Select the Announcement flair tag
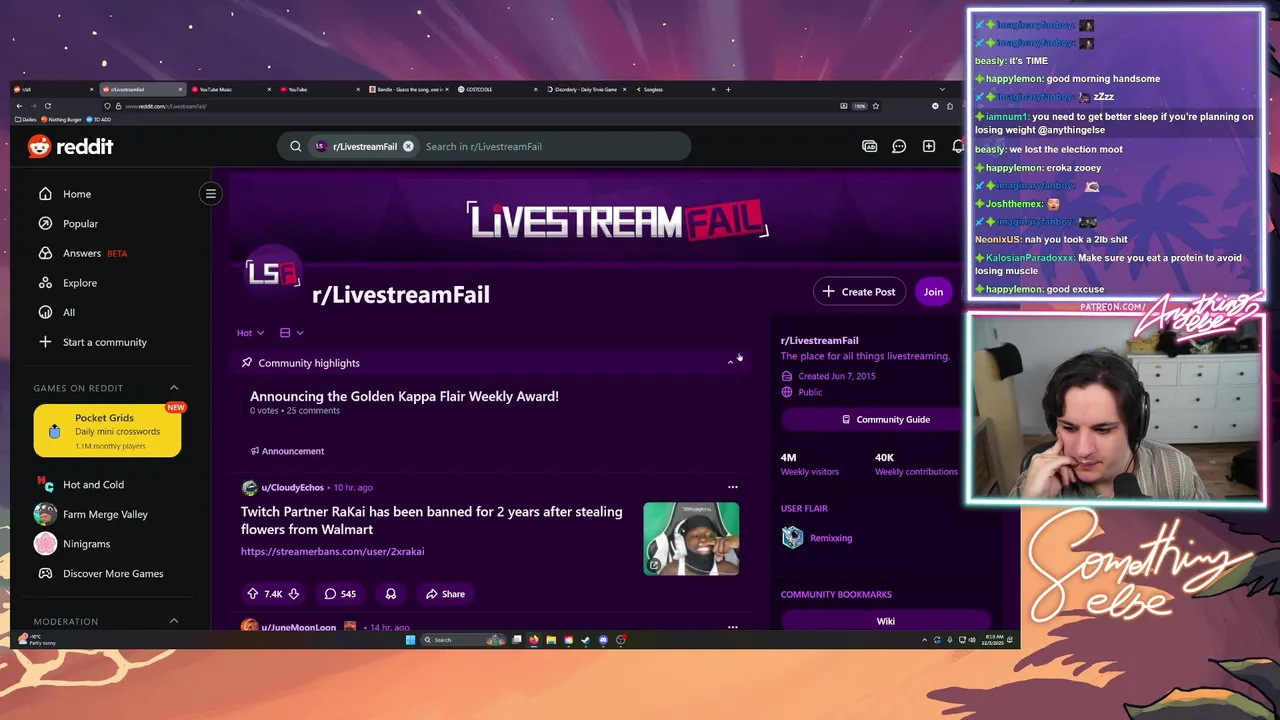This screenshot has height=720, width=1280. coord(287,451)
